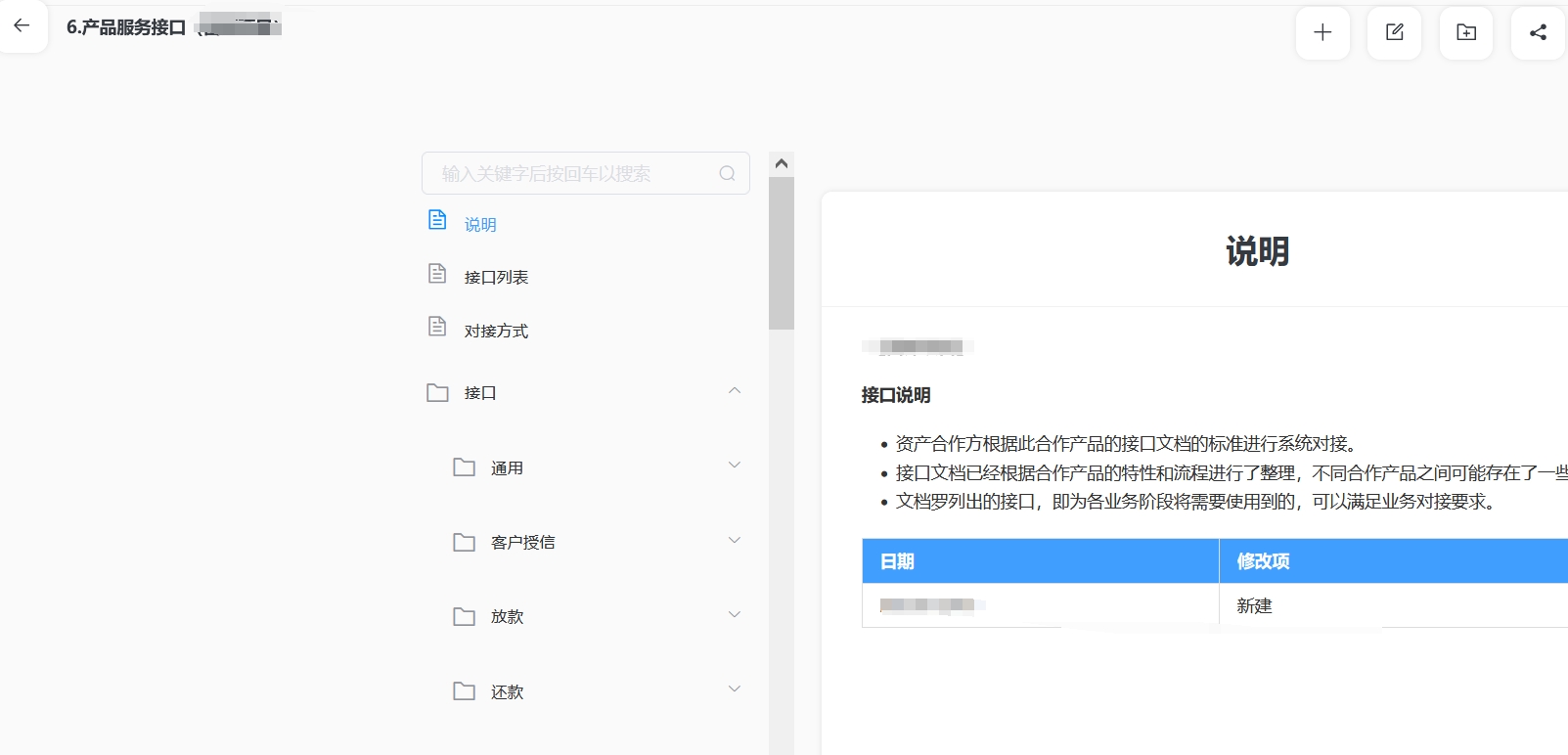The image size is (1568, 755).
Task: Click the sidebar scrollbar thumb
Action: tap(782, 253)
